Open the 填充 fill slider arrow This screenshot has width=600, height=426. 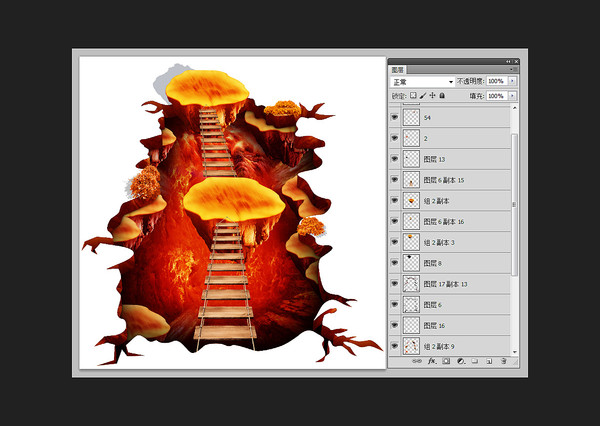(x=512, y=96)
